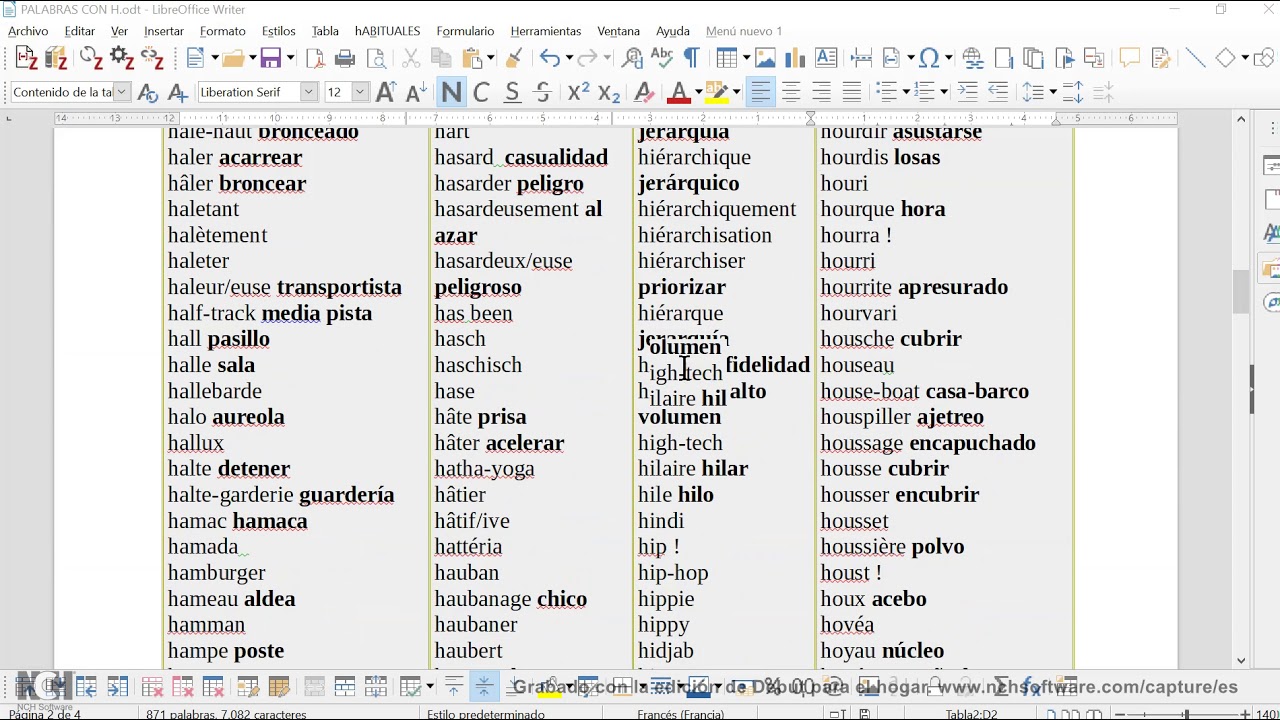Screen dimensions: 1280x720
Task: Open the font size 12 dropdown
Action: pyautogui.click(x=360, y=92)
